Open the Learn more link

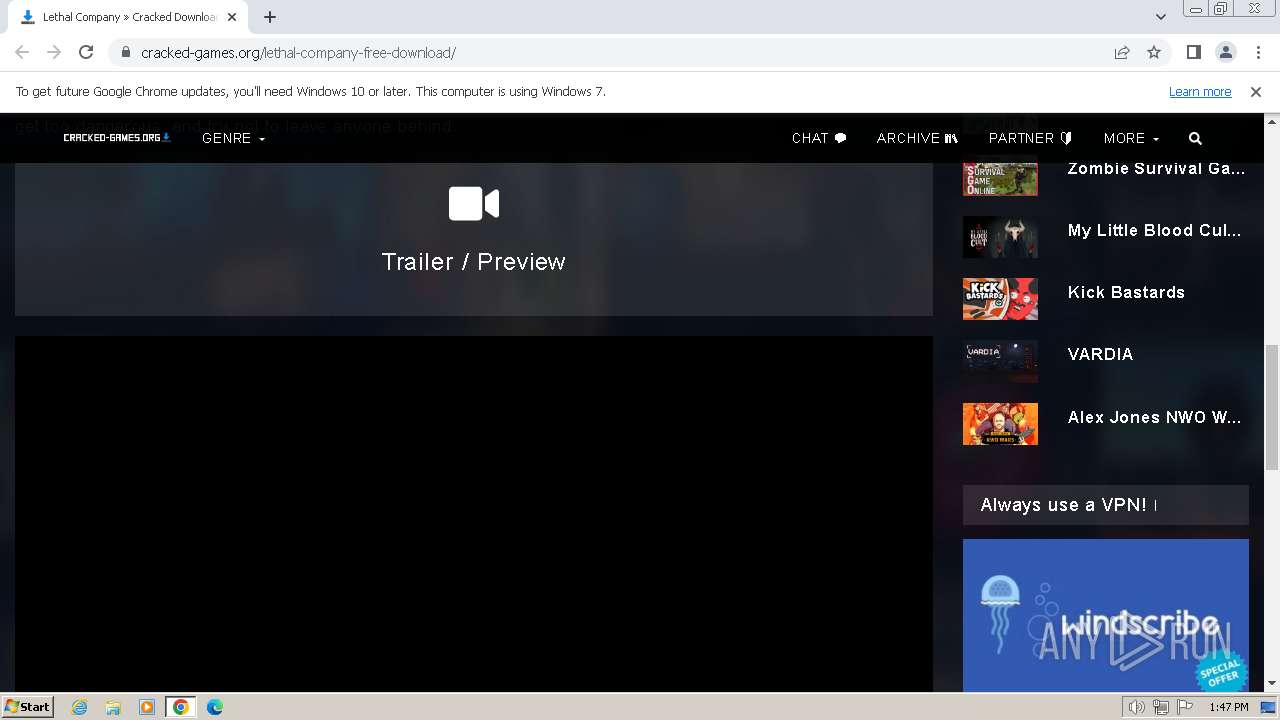[1200, 91]
